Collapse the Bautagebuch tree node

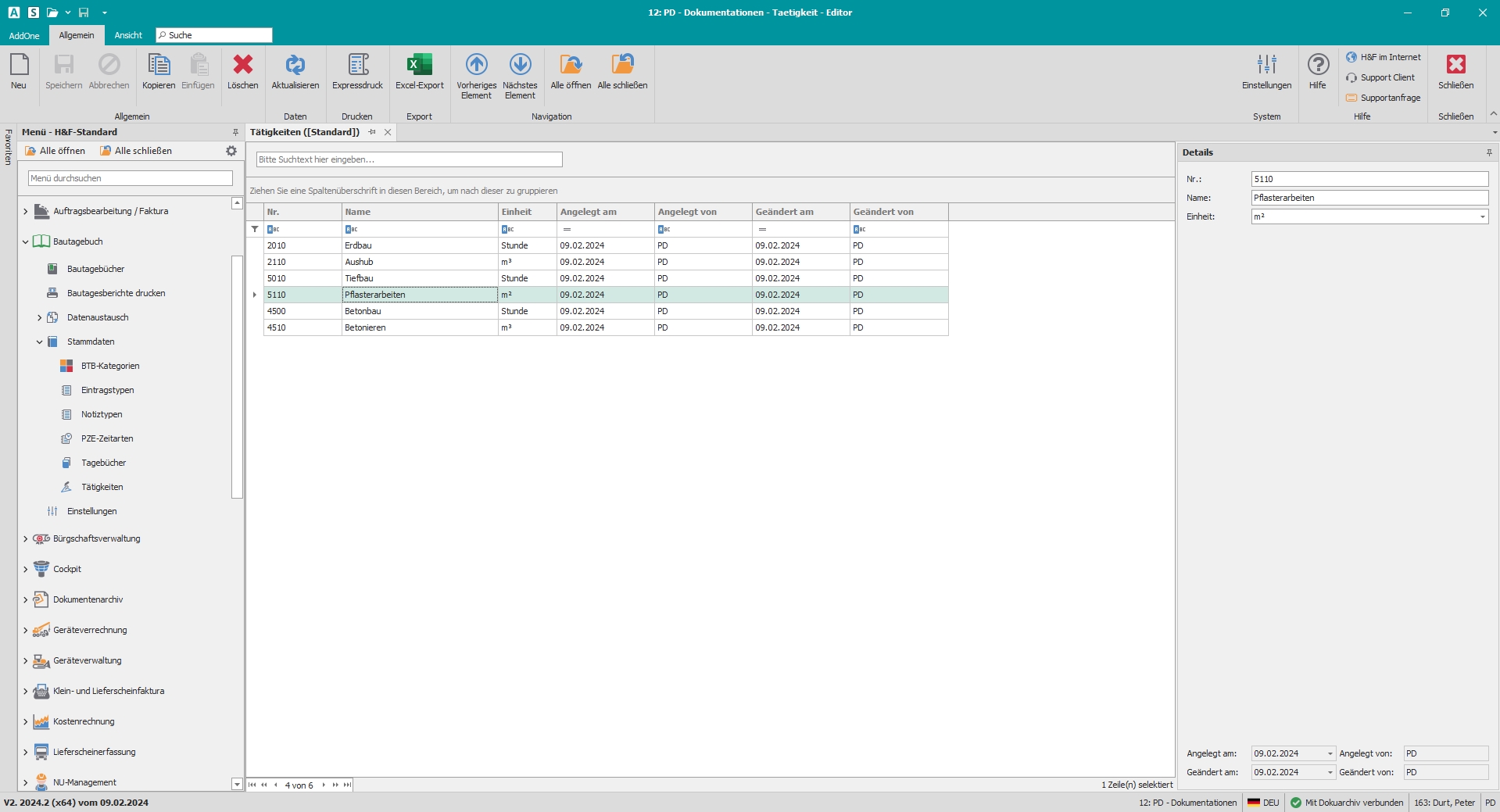(25, 242)
